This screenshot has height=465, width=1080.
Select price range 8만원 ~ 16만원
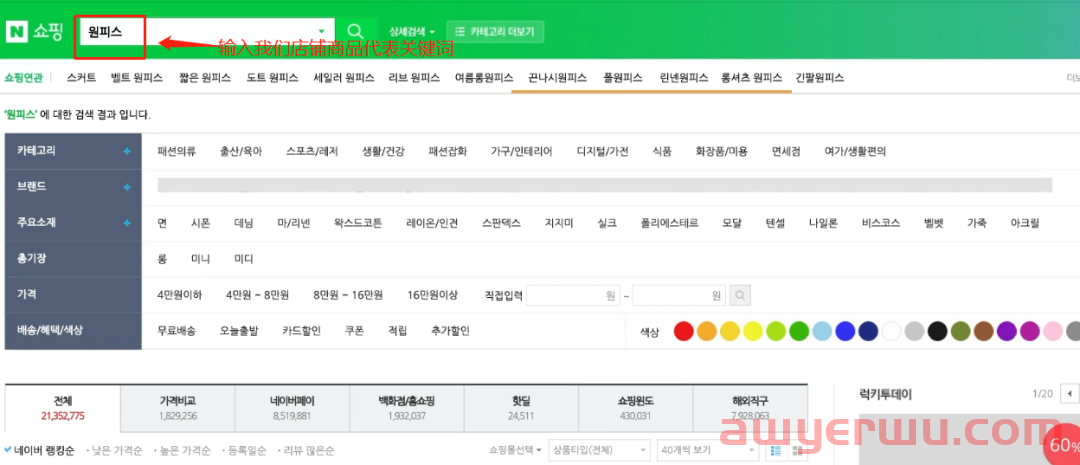pos(348,295)
